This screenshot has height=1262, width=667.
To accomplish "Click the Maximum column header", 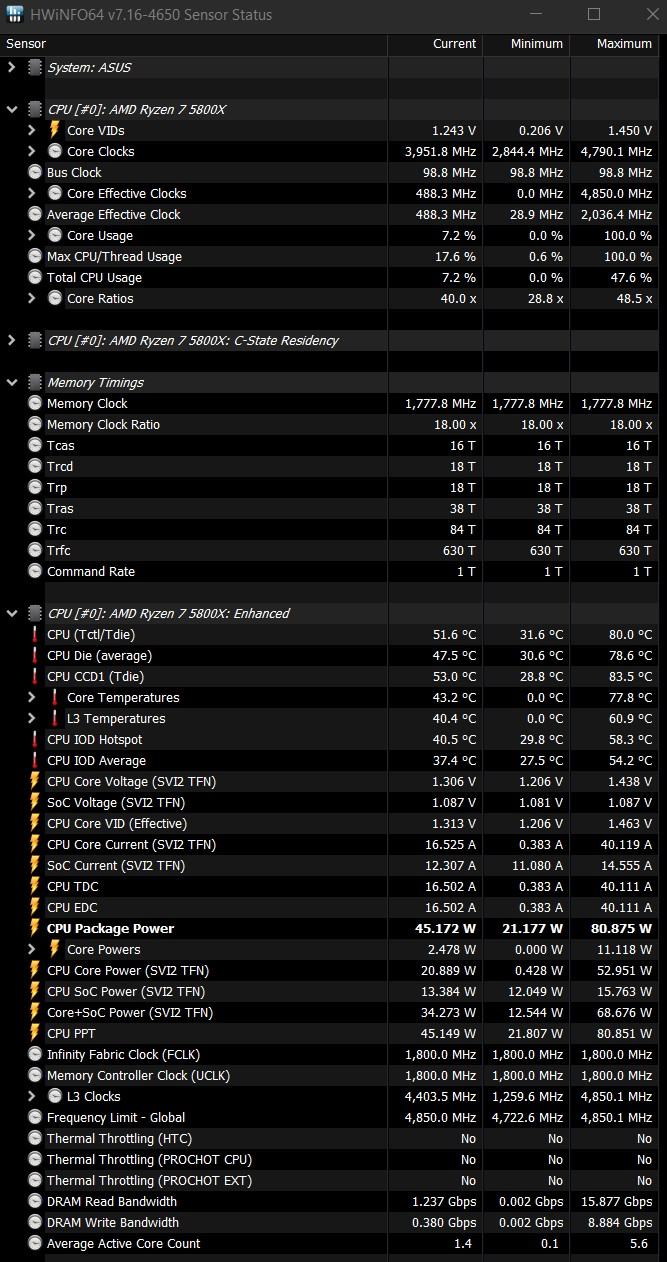I will click(x=623, y=44).
